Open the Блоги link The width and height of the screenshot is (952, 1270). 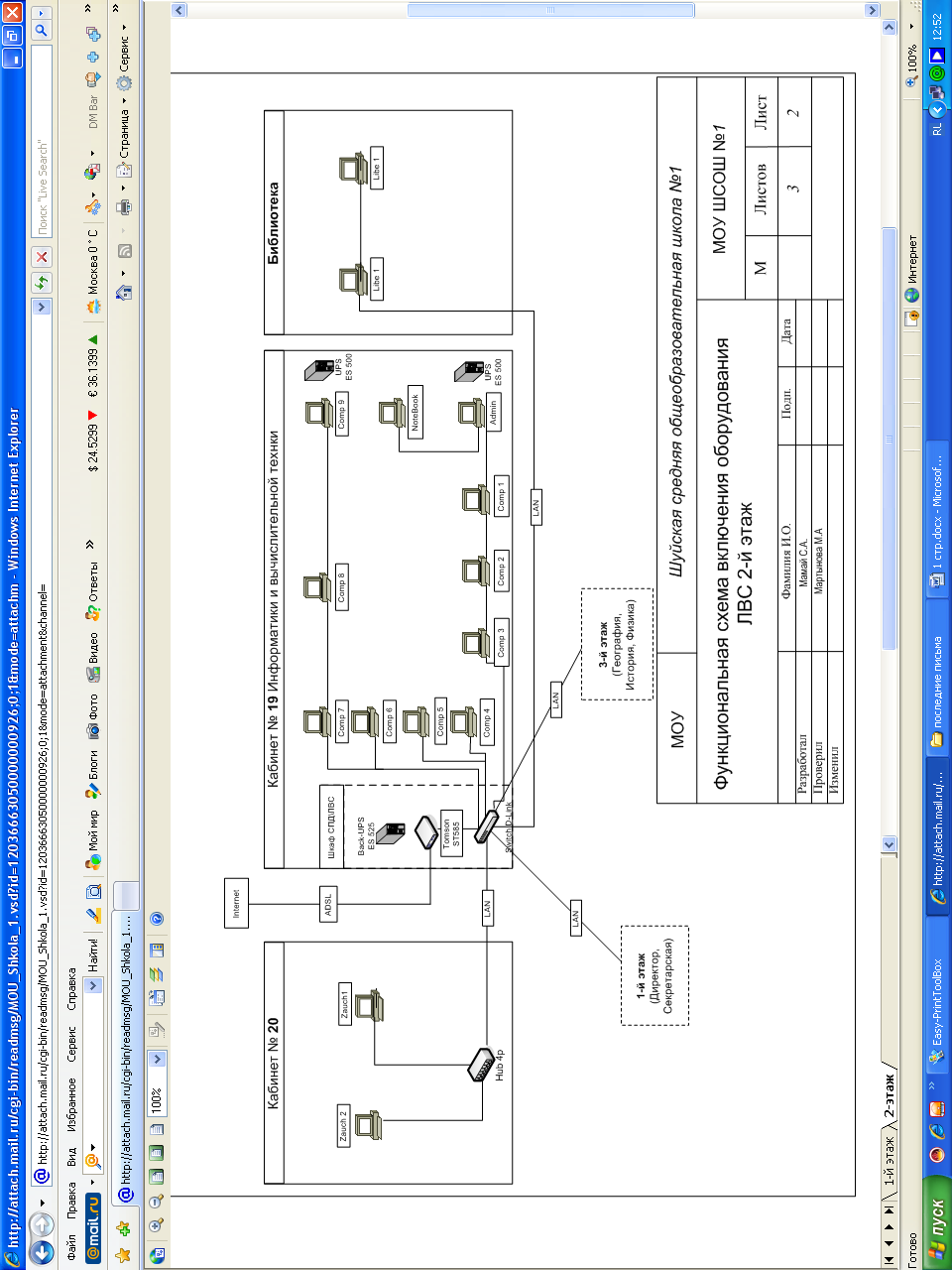[x=94, y=776]
